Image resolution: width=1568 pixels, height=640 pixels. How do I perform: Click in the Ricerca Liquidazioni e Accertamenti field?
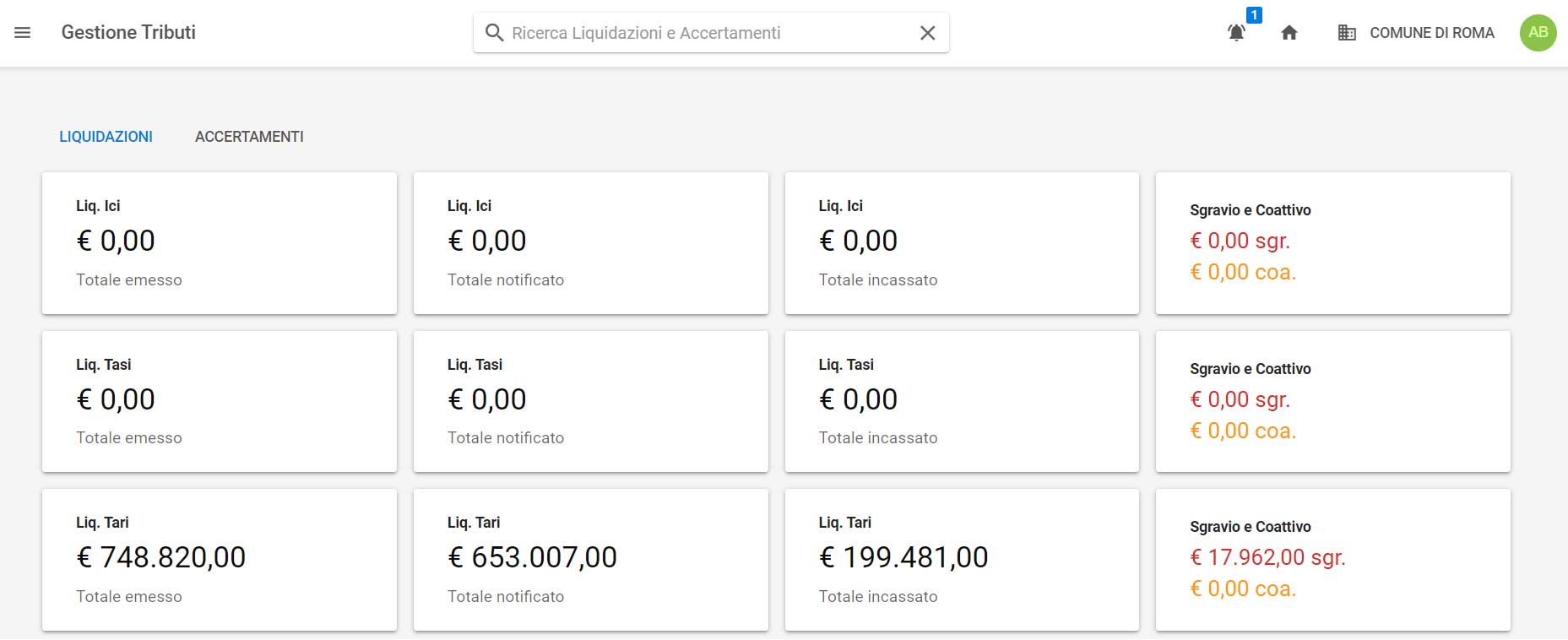tap(709, 33)
